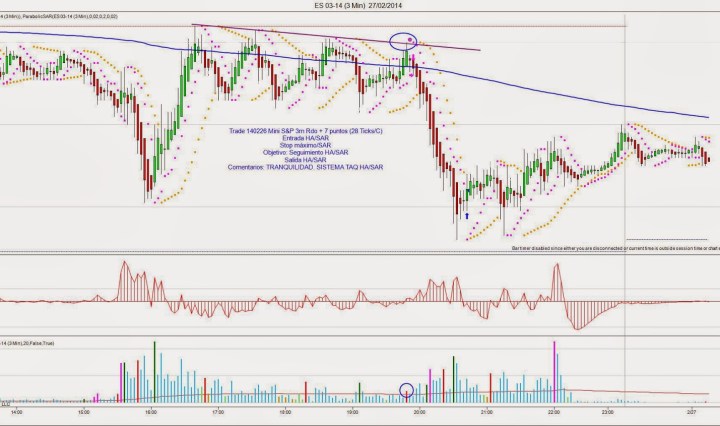Click the vertical grey session line near 23:00
The image size is (720, 426).
coord(625,200)
